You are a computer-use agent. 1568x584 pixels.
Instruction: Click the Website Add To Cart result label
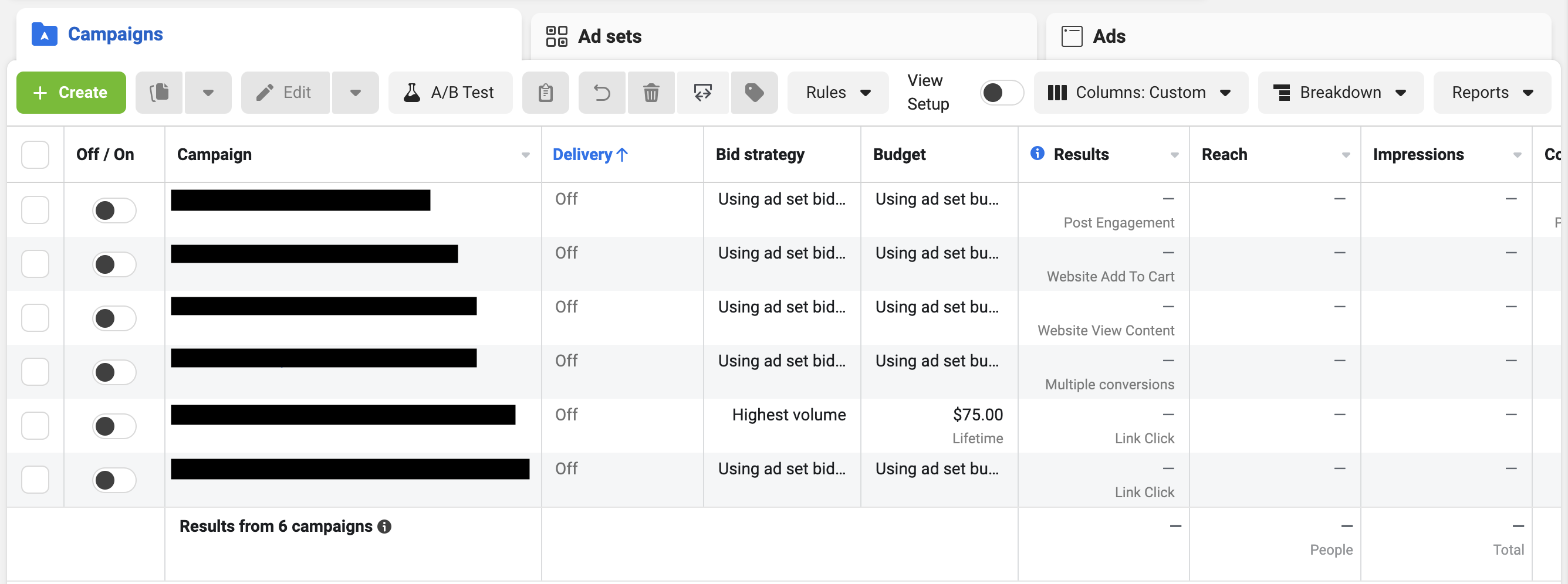click(x=1110, y=277)
